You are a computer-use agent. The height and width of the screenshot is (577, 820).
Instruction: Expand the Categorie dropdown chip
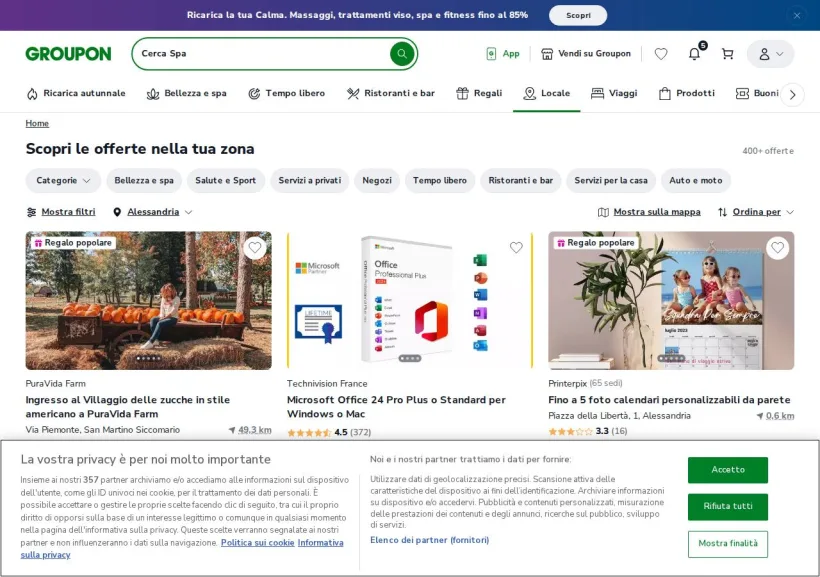point(63,180)
